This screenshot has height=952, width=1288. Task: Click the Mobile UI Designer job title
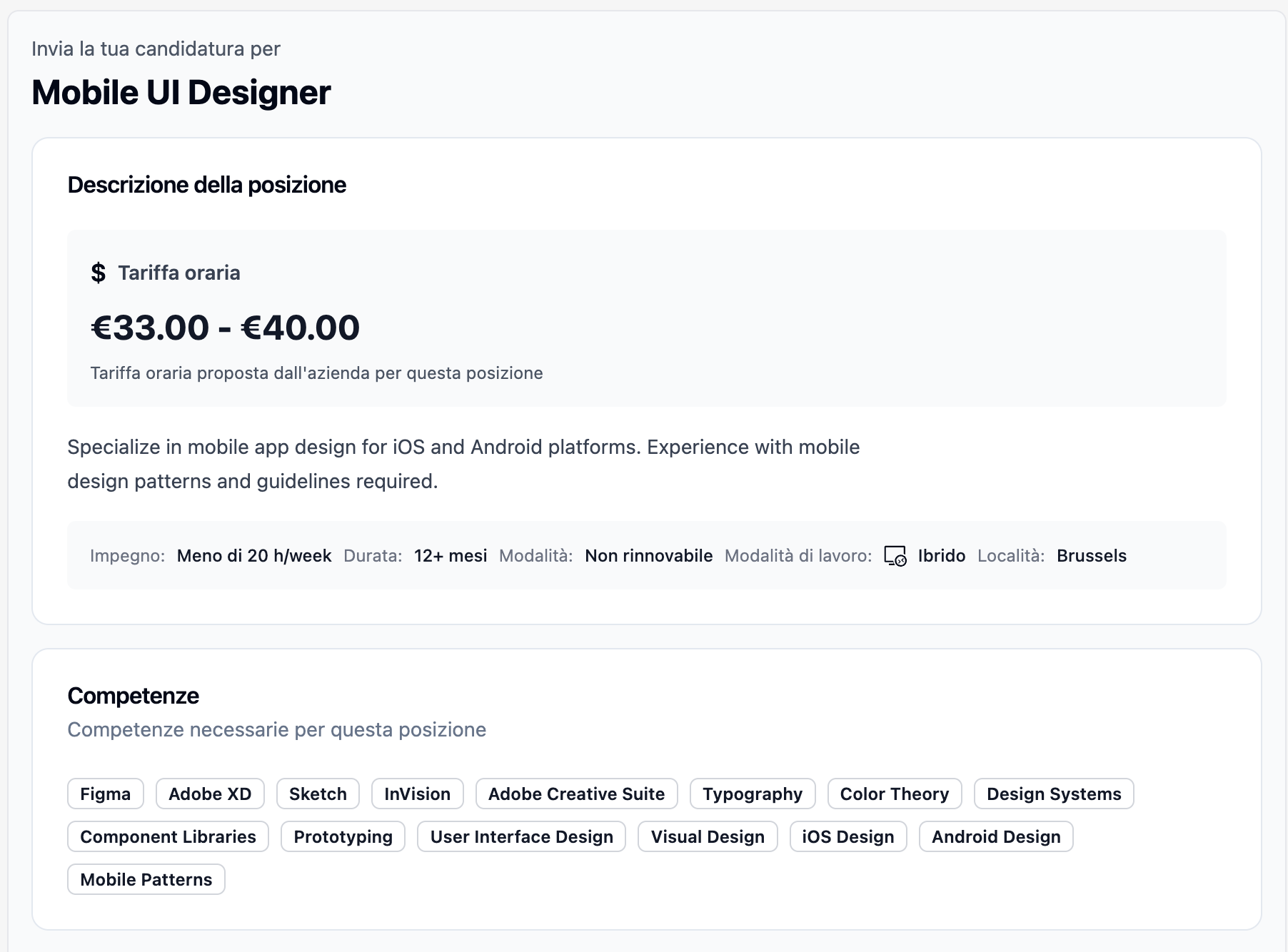tap(181, 92)
